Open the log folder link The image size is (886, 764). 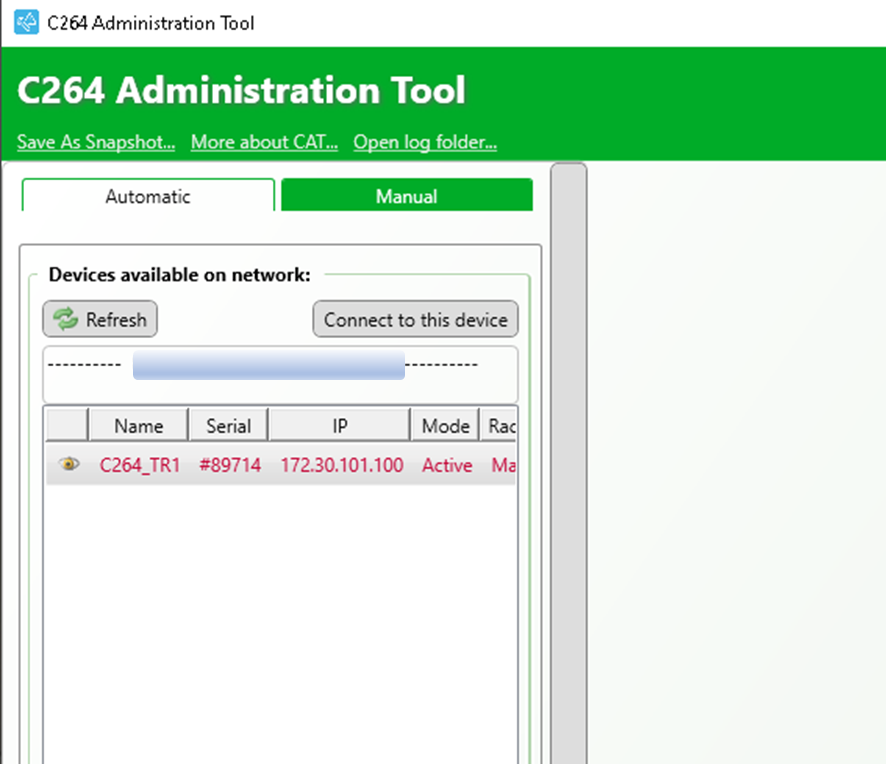(425, 142)
